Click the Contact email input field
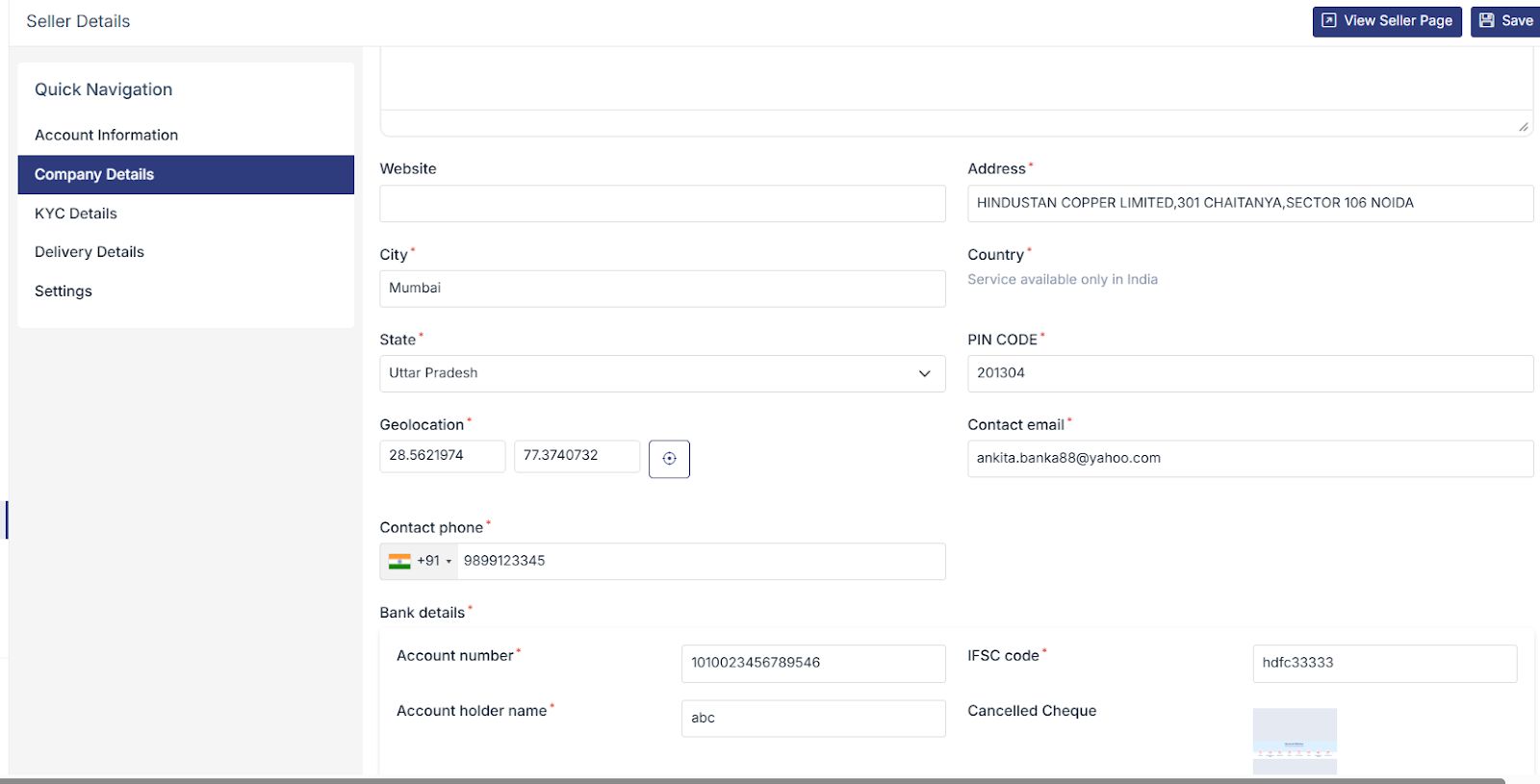1540x784 pixels. pyautogui.click(x=1249, y=459)
